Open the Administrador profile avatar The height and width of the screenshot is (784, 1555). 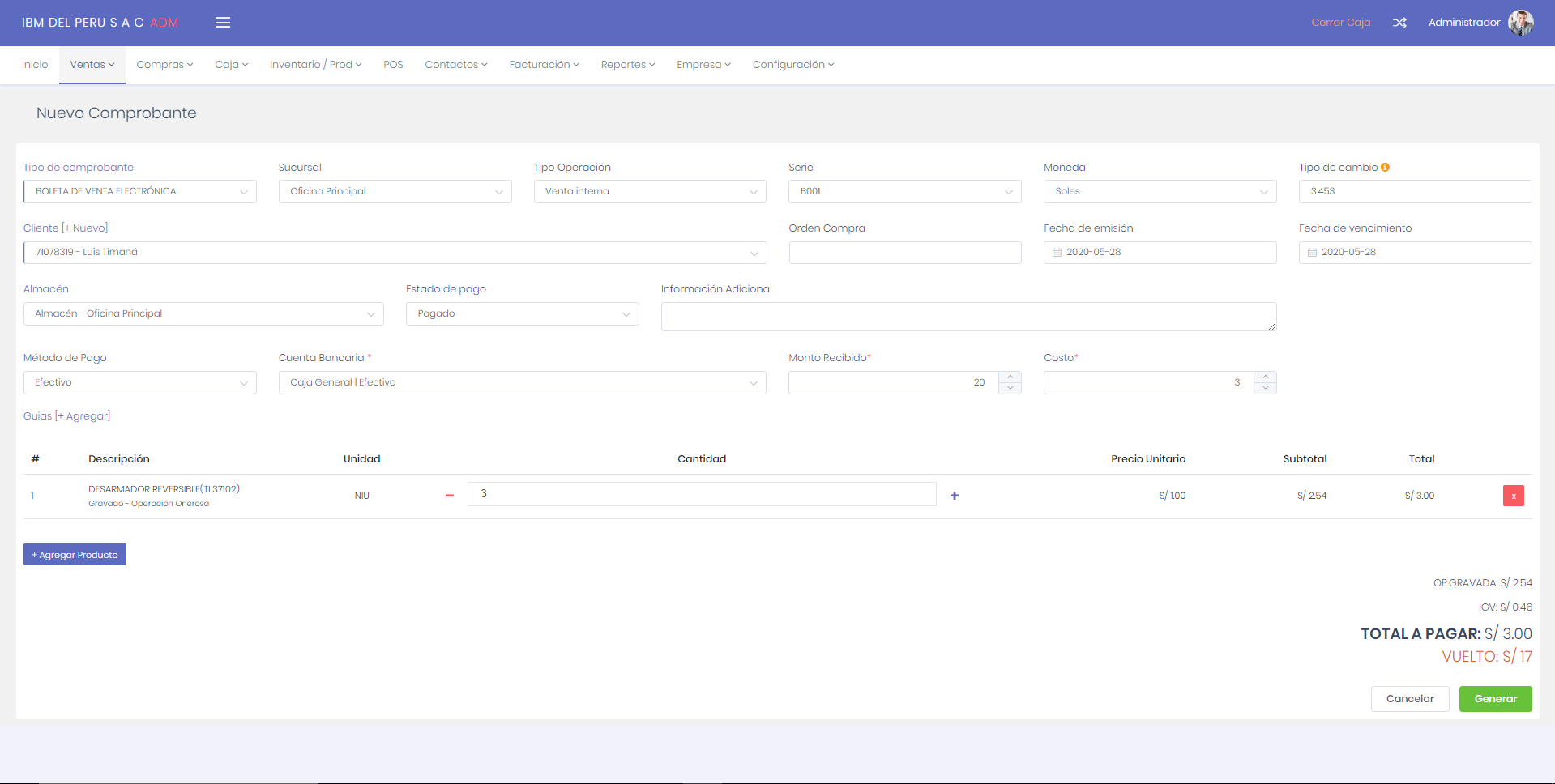(1520, 23)
